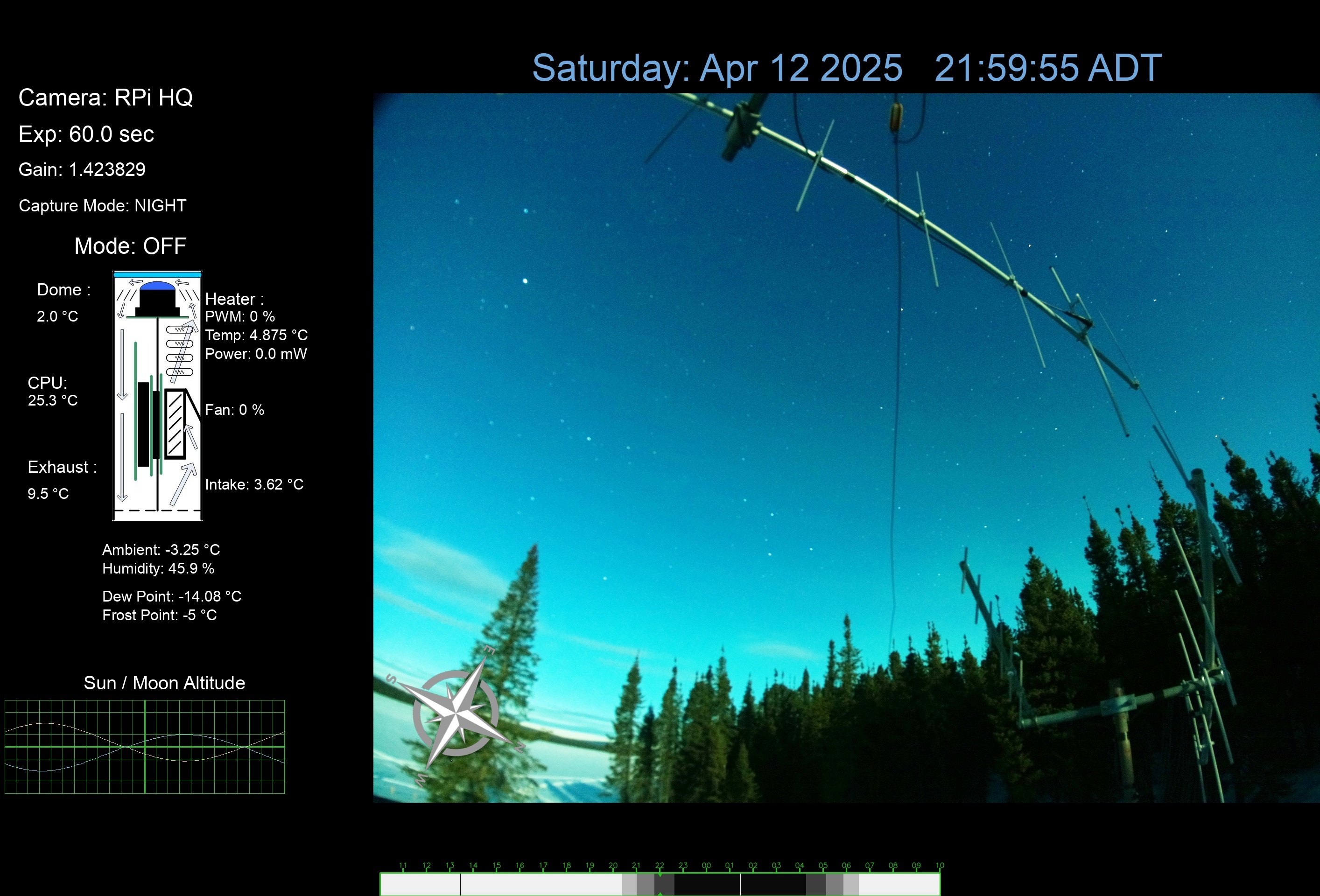Click the Mode: OFF label
Viewport: 1320px width, 896px height.
tap(130, 246)
